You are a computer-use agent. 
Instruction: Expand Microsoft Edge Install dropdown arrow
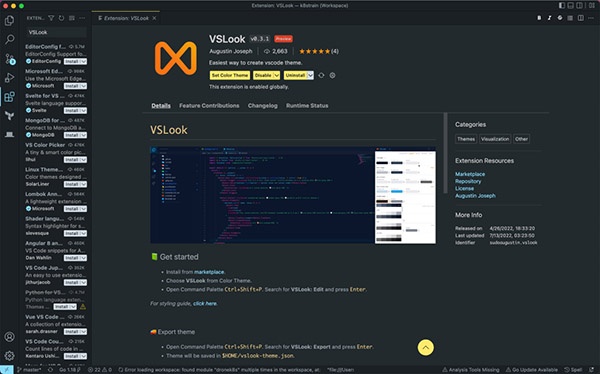(x=83, y=86)
